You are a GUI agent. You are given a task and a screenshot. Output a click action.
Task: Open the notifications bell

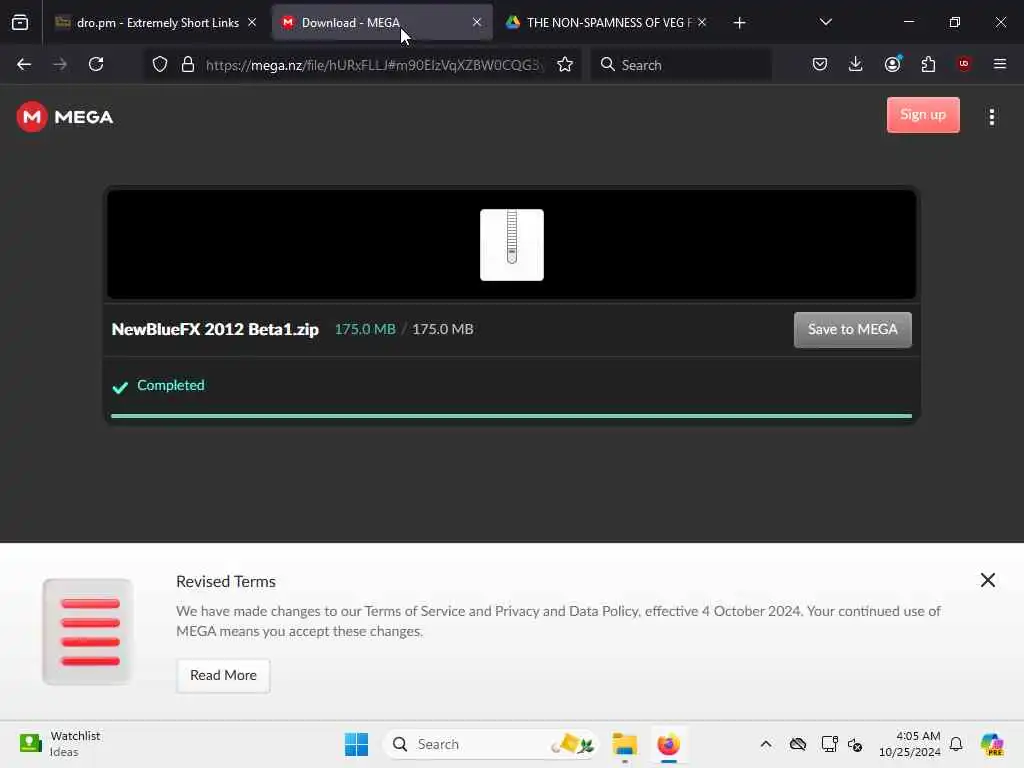pyautogui.click(x=956, y=744)
